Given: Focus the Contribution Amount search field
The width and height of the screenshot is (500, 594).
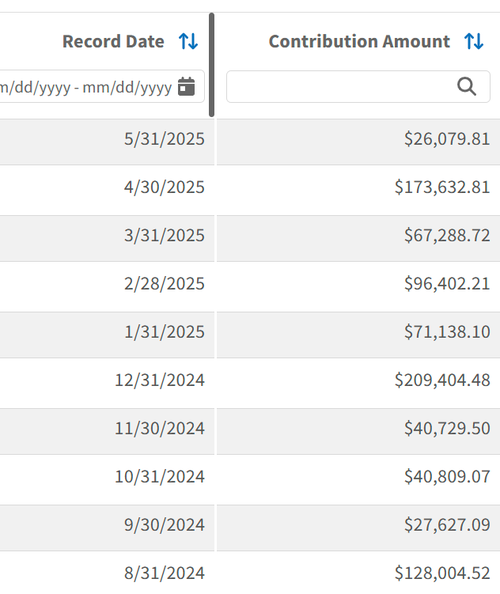Looking at the screenshot, I should pyautogui.click(x=358, y=86).
